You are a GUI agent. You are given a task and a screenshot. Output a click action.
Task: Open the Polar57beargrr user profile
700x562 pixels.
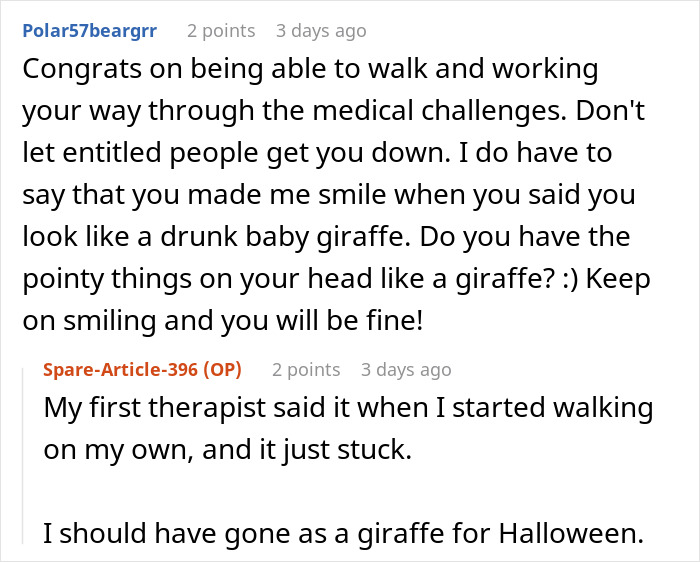(89, 31)
